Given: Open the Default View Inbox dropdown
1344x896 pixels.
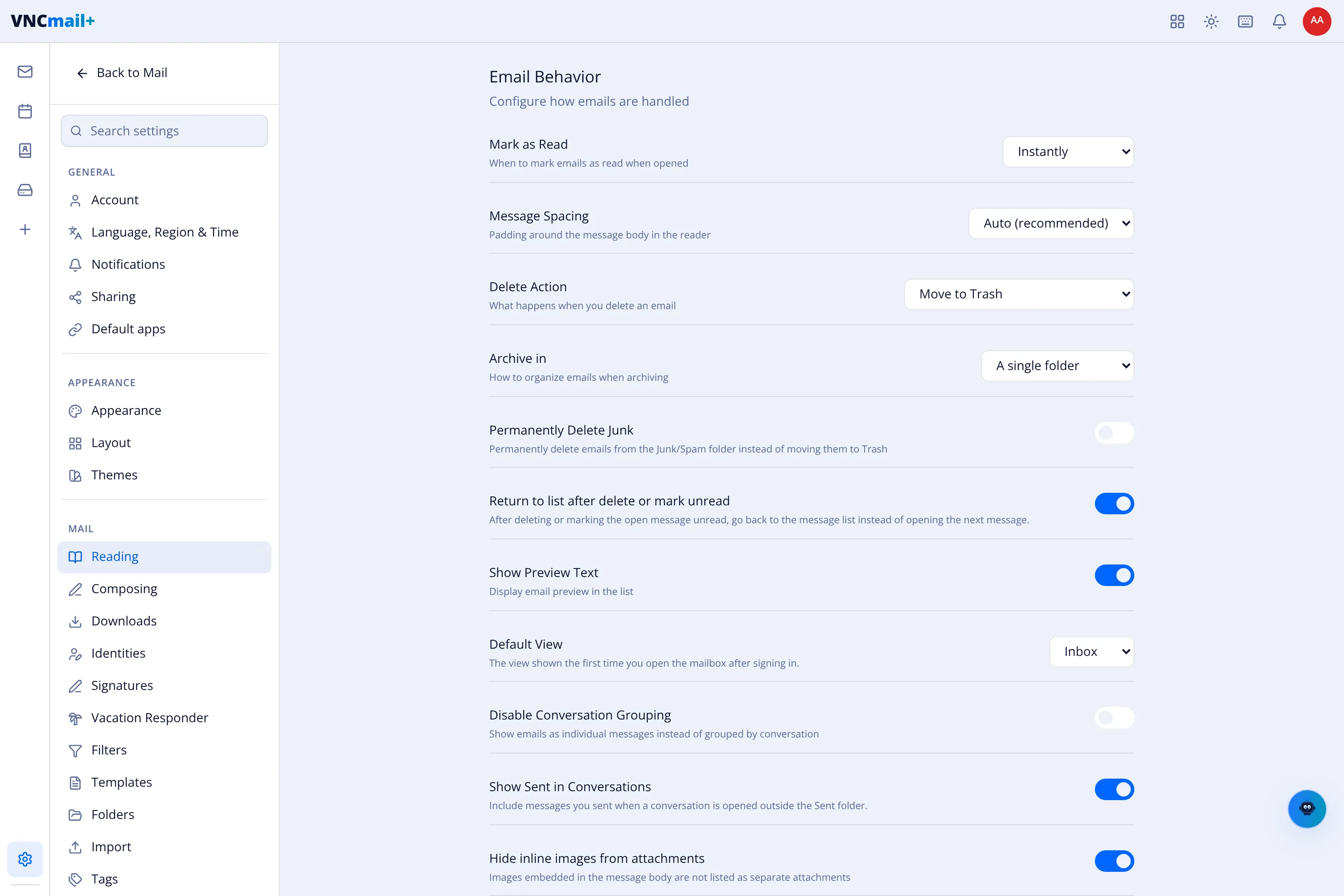Looking at the screenshot, I should (1091, 651).
